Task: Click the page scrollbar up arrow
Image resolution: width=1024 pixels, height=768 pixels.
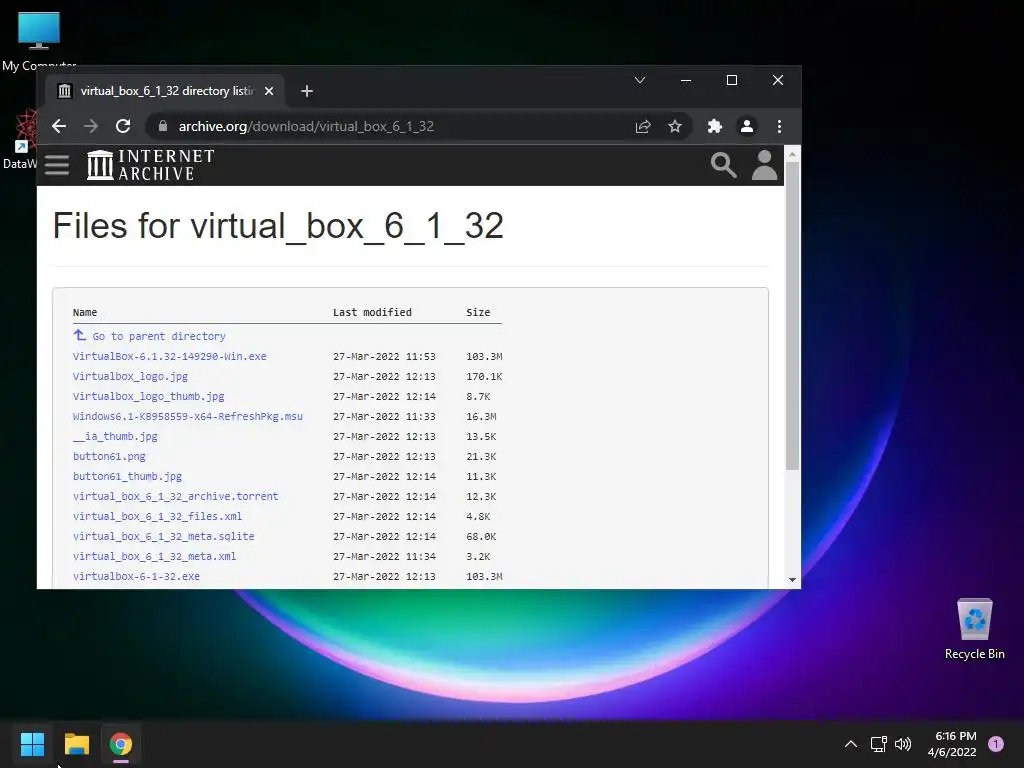Action: click(792, 154)
